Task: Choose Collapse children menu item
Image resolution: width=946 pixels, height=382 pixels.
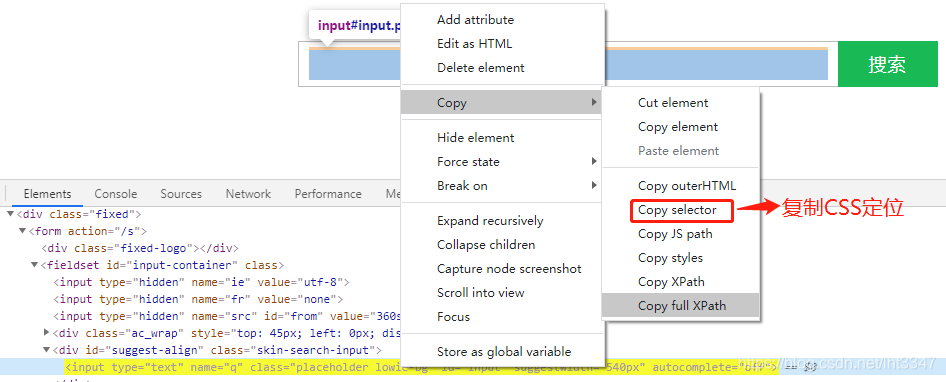Action: click(502, 245)
